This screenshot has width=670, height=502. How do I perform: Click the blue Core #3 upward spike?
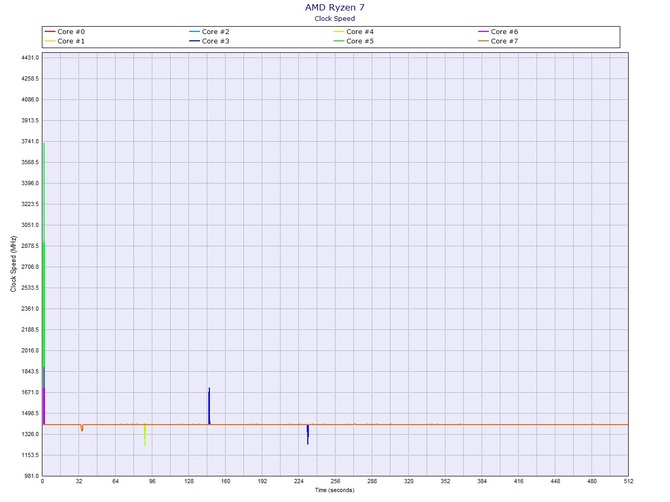(x=209, y=406)
